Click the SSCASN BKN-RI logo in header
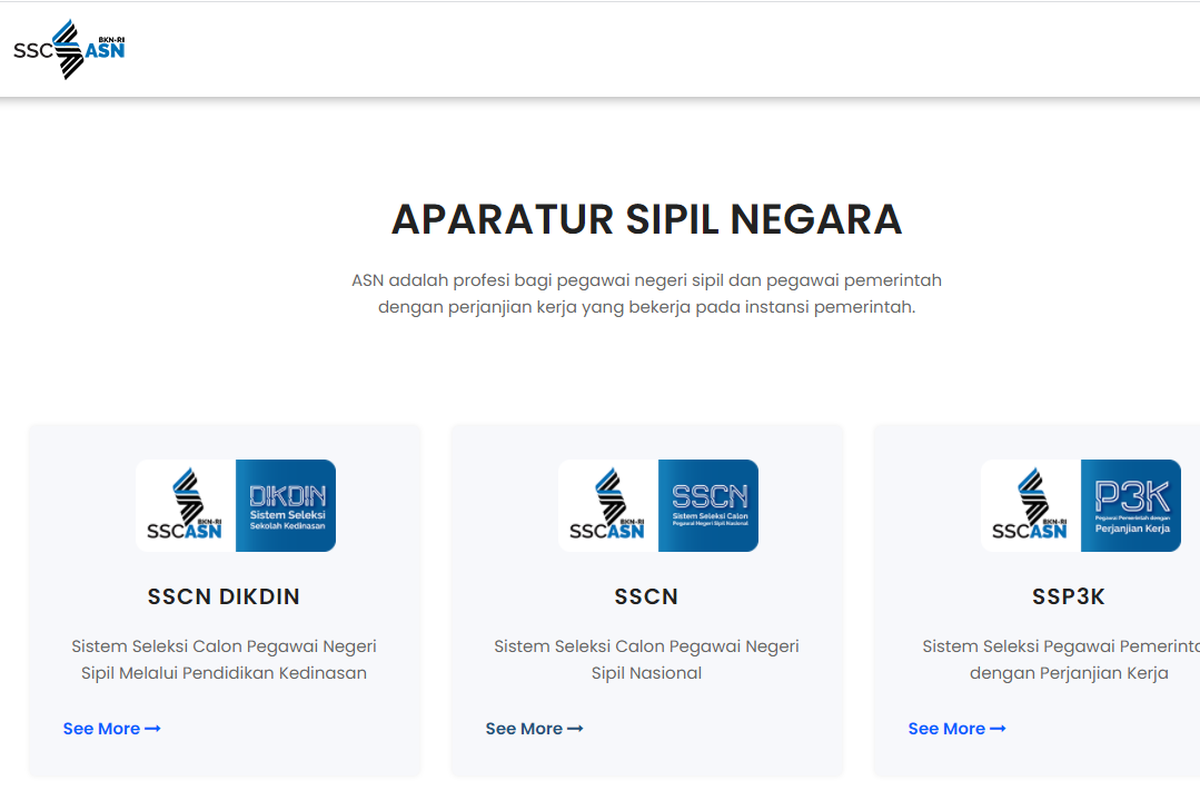 (x=69, y=49)
